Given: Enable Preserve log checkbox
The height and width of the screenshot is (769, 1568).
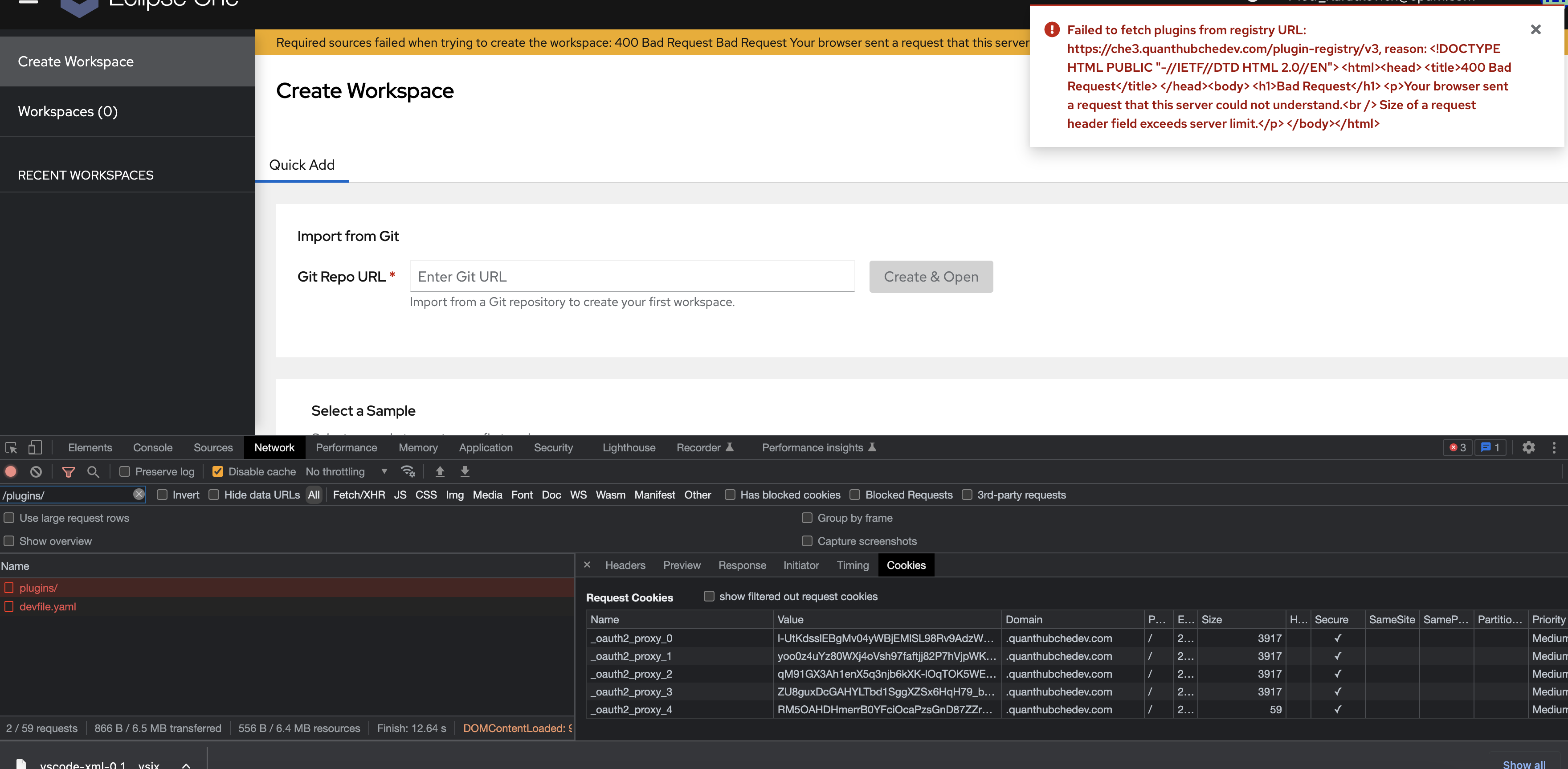Looking at the screenshot, I should click(x=125, y=471).
